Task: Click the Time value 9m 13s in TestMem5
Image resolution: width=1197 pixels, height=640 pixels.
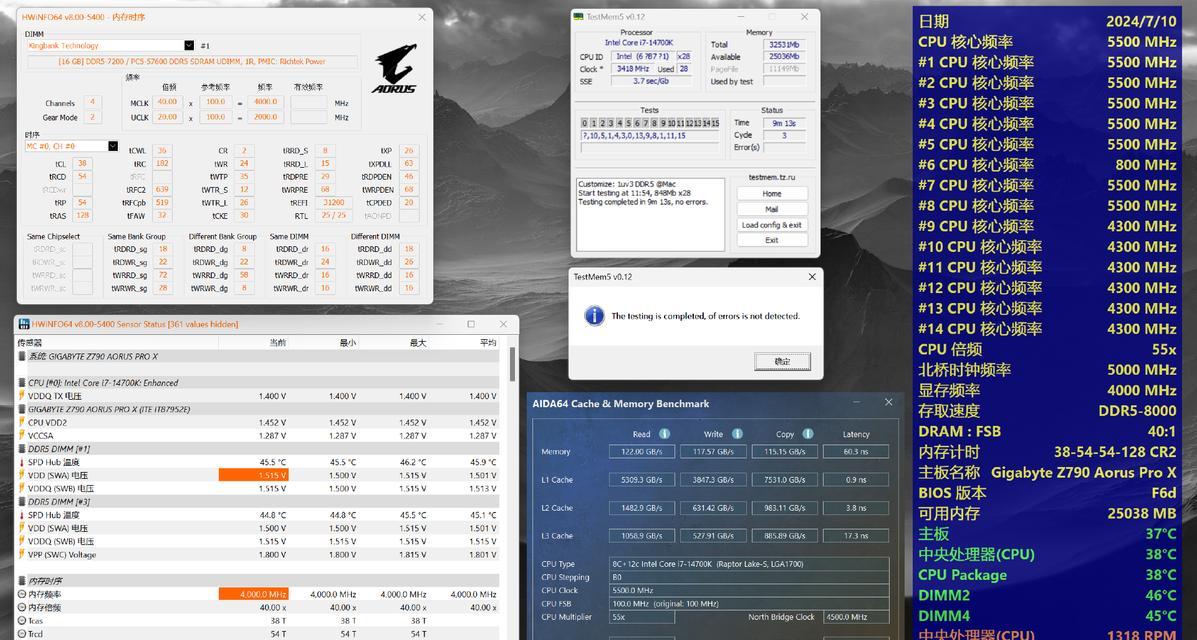Action: click(x=784, y=123)
